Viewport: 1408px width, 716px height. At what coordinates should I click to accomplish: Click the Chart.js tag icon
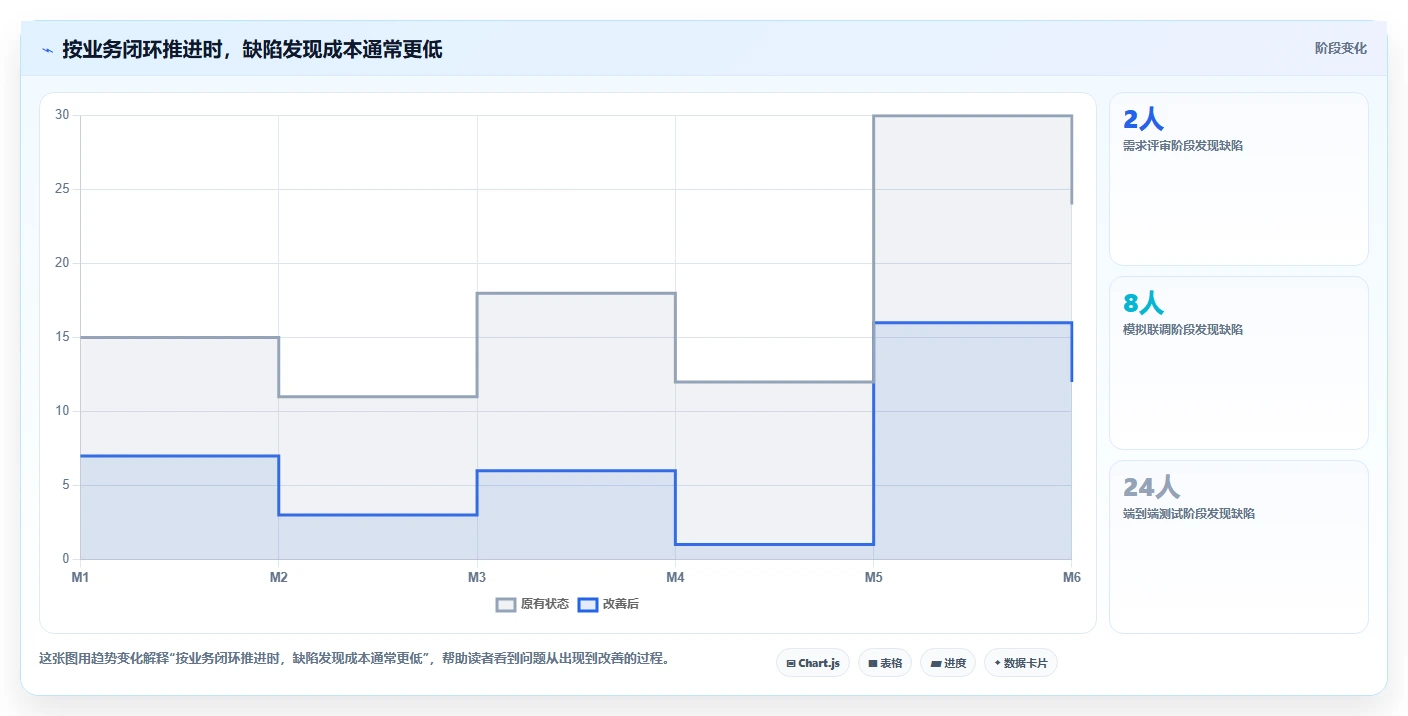791,663
